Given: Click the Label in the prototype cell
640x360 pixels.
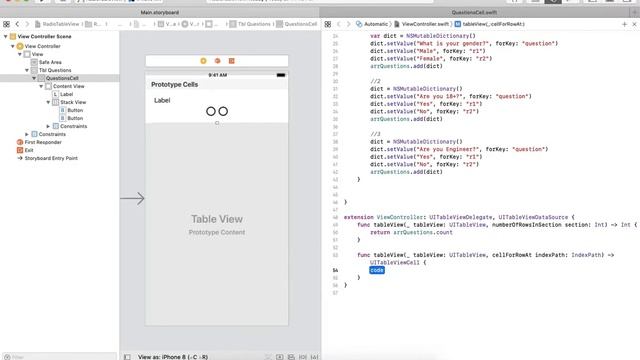Looking at the screenshot, I should (x=162, y=100).
